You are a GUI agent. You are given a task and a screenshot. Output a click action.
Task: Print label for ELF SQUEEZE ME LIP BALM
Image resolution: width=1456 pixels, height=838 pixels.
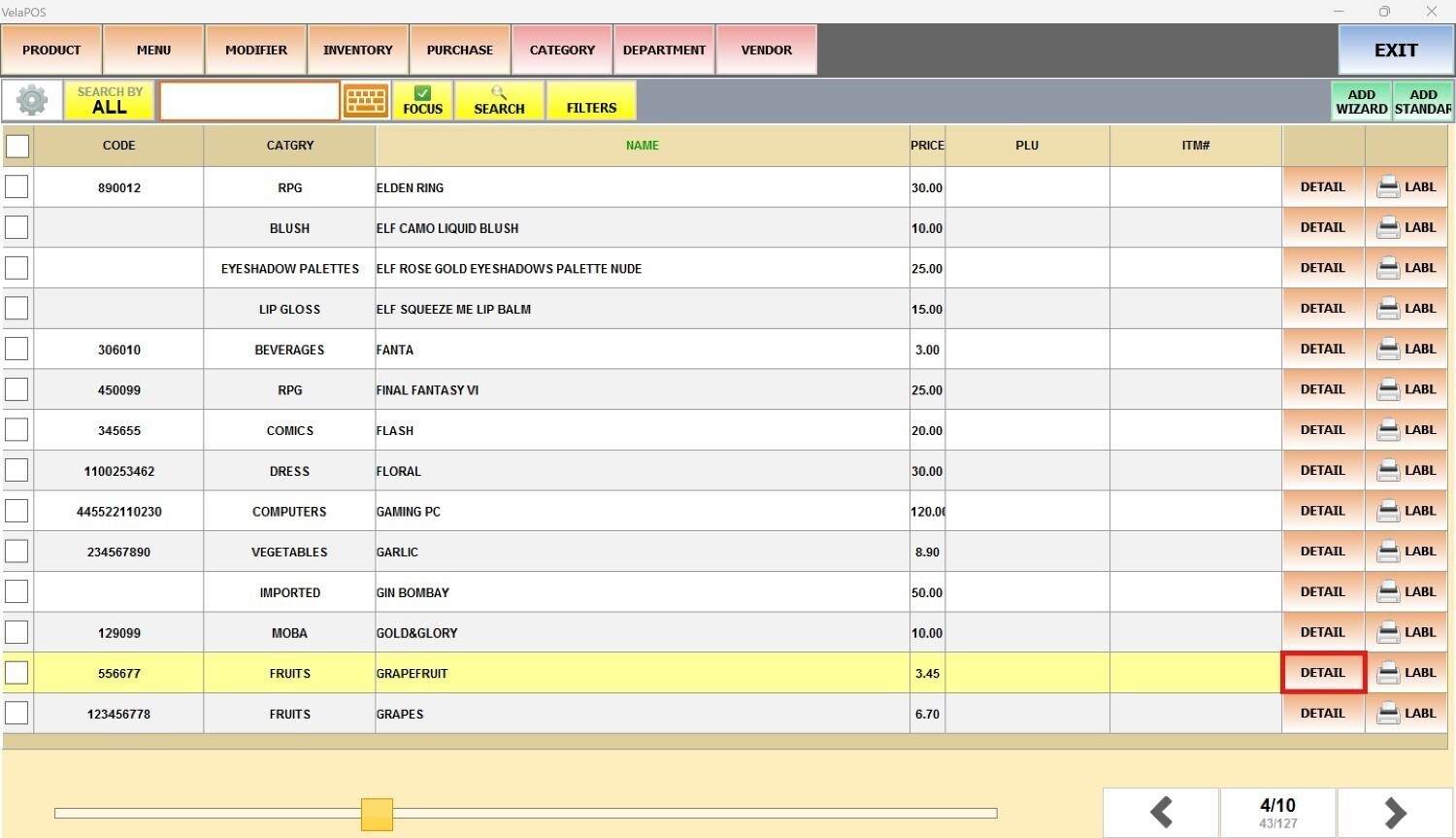click(x=1406, y=308)
